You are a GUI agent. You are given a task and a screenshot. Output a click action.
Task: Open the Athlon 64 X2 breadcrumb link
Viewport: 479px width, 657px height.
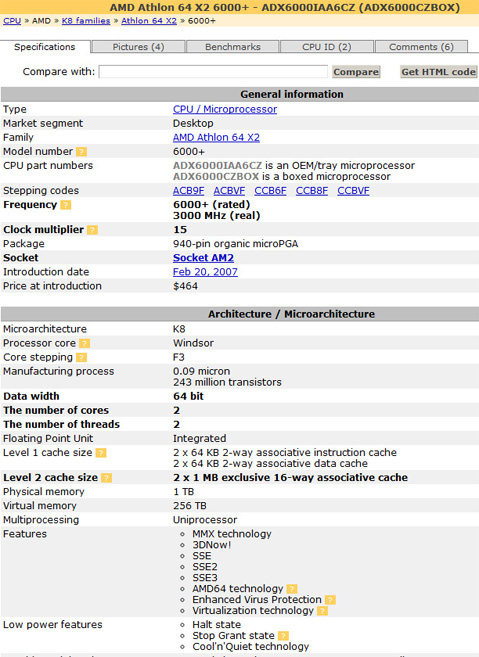[149, 21]
